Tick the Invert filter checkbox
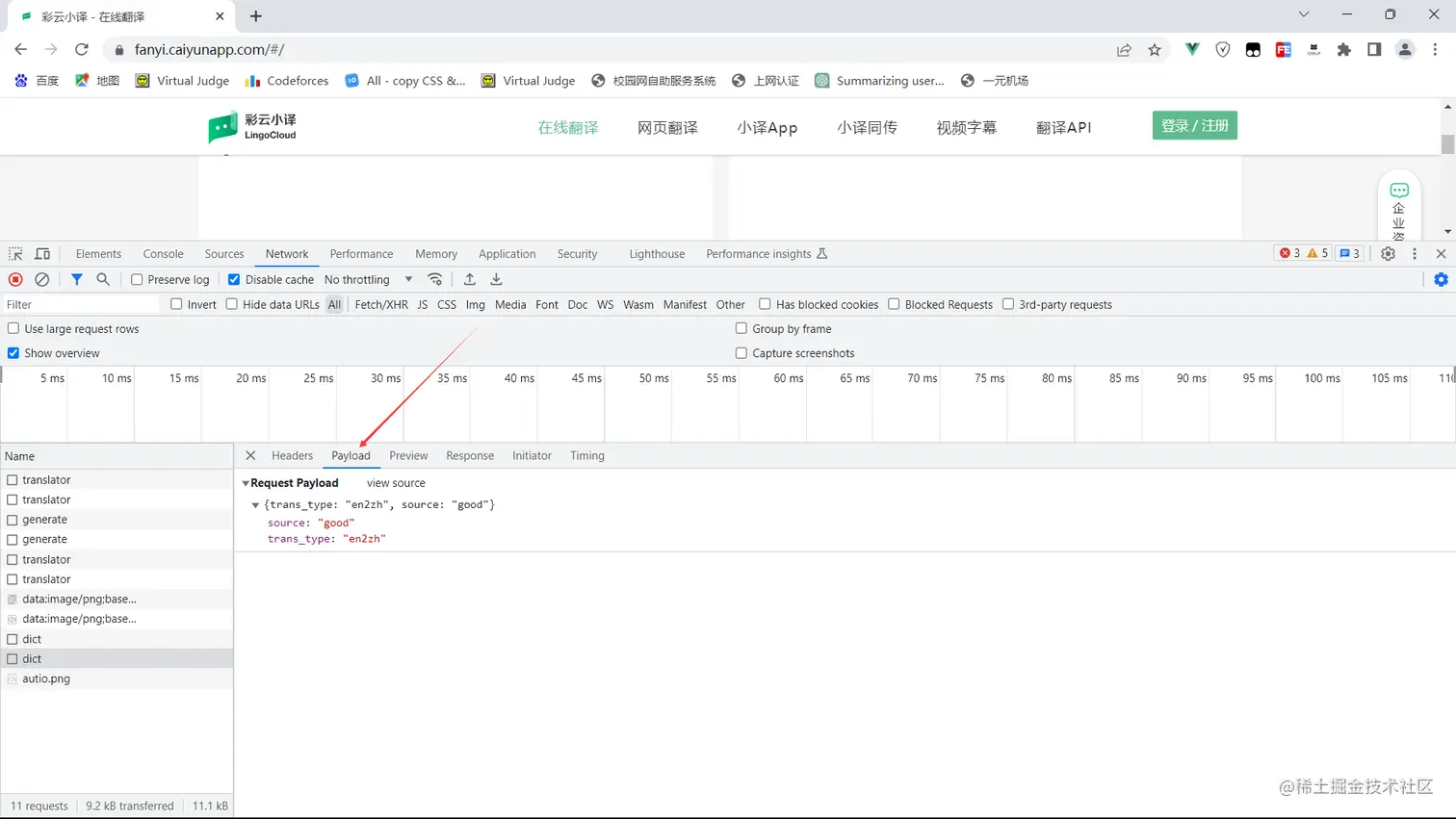The width and height of the screenshot is (1456, 819). coord(176,304)
